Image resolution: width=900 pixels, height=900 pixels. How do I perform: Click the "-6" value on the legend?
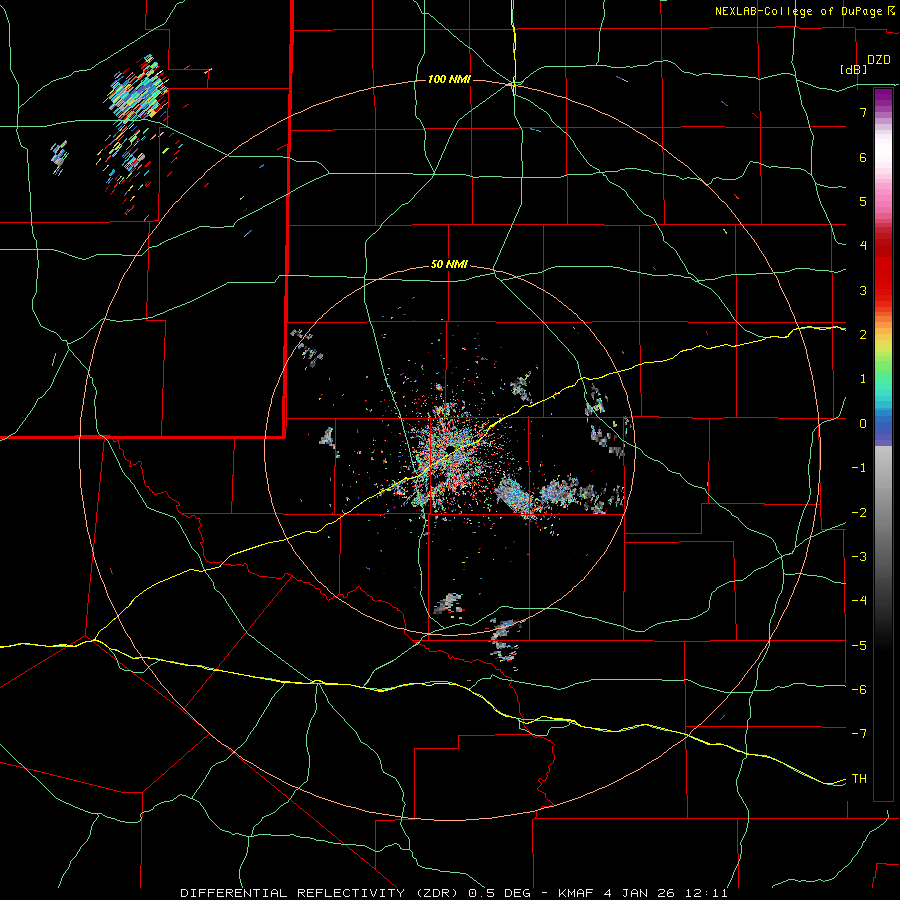(859, 690)
